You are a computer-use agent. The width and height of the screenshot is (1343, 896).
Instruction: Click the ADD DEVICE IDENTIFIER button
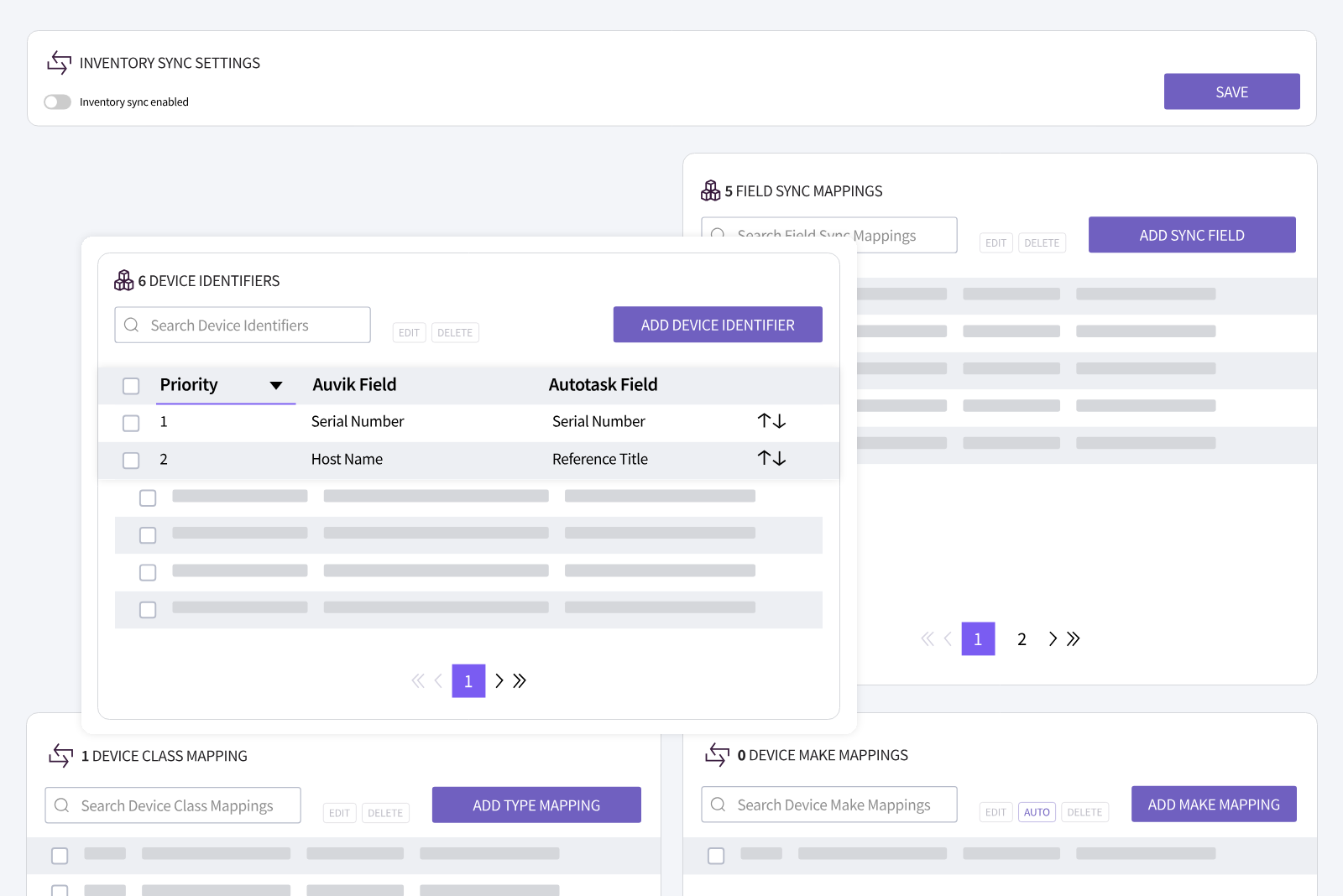coord(718,325)
